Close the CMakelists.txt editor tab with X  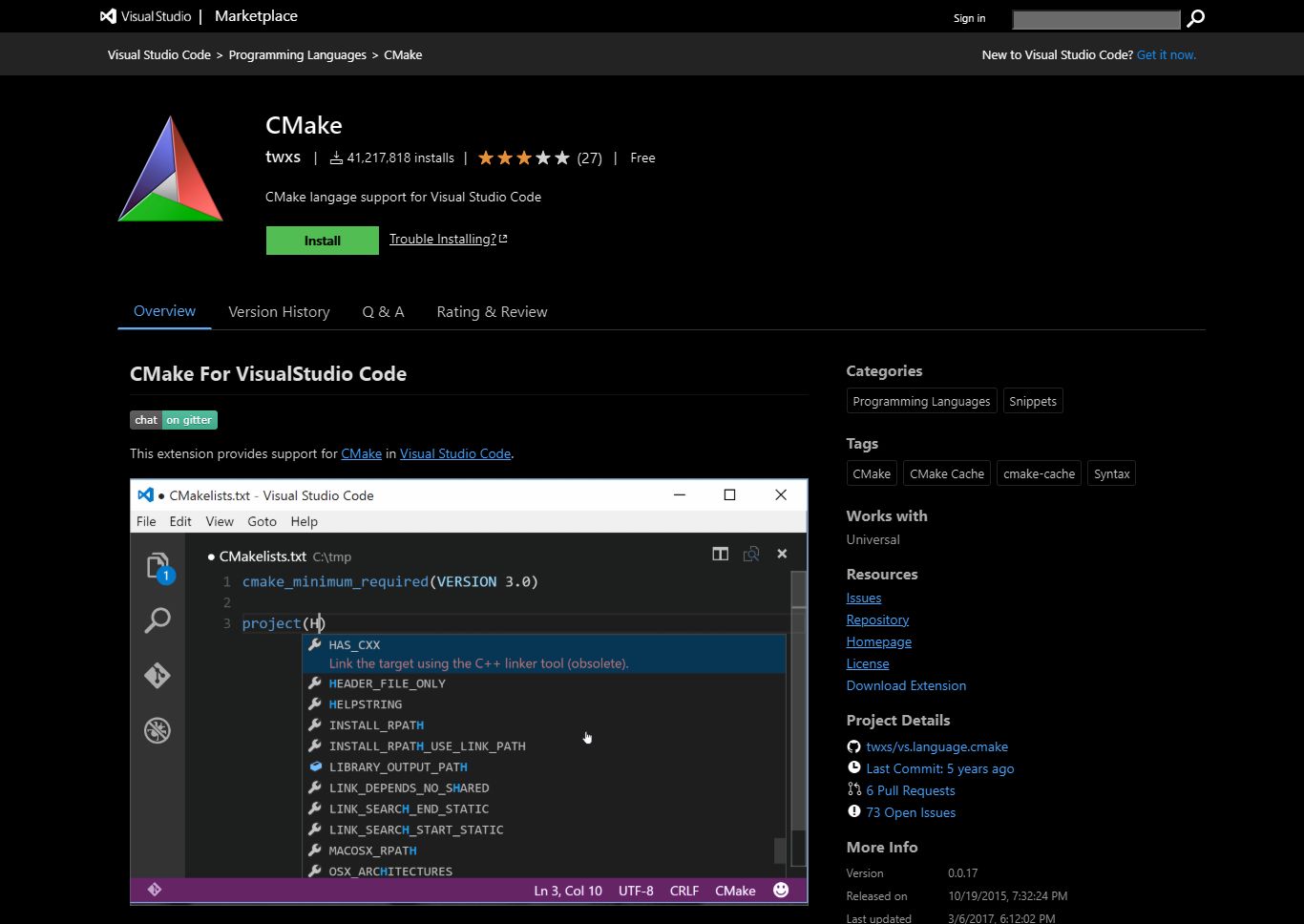(x=782, y=554)
